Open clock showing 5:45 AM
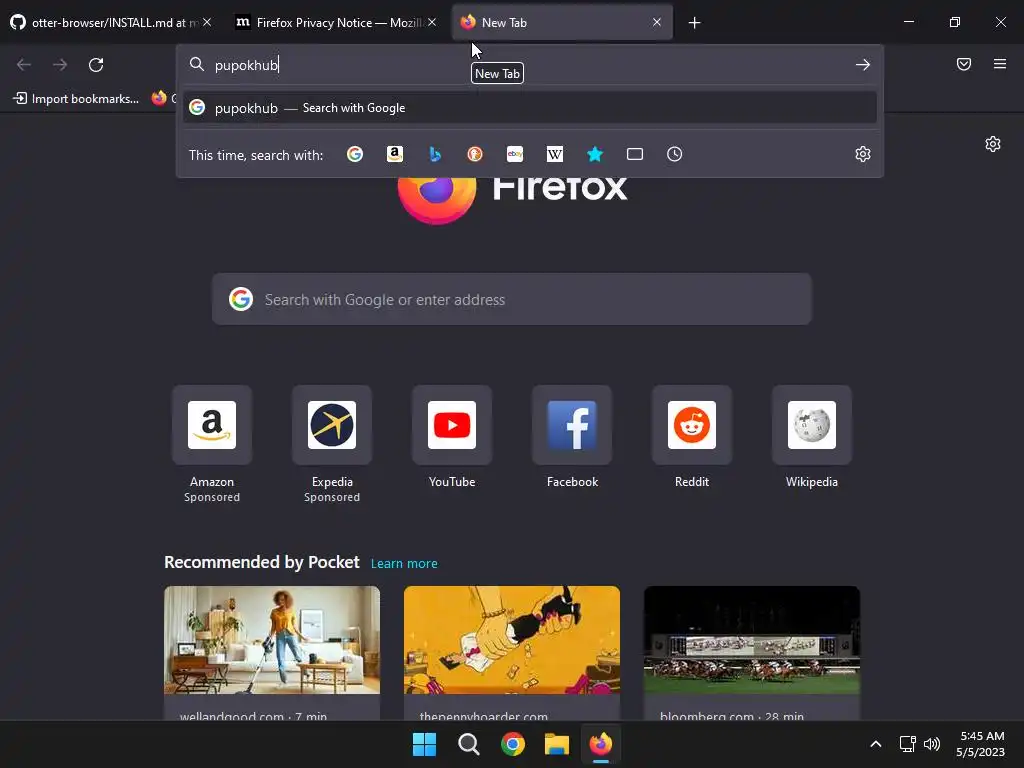 pyautogui.click(x=980, y=744)
